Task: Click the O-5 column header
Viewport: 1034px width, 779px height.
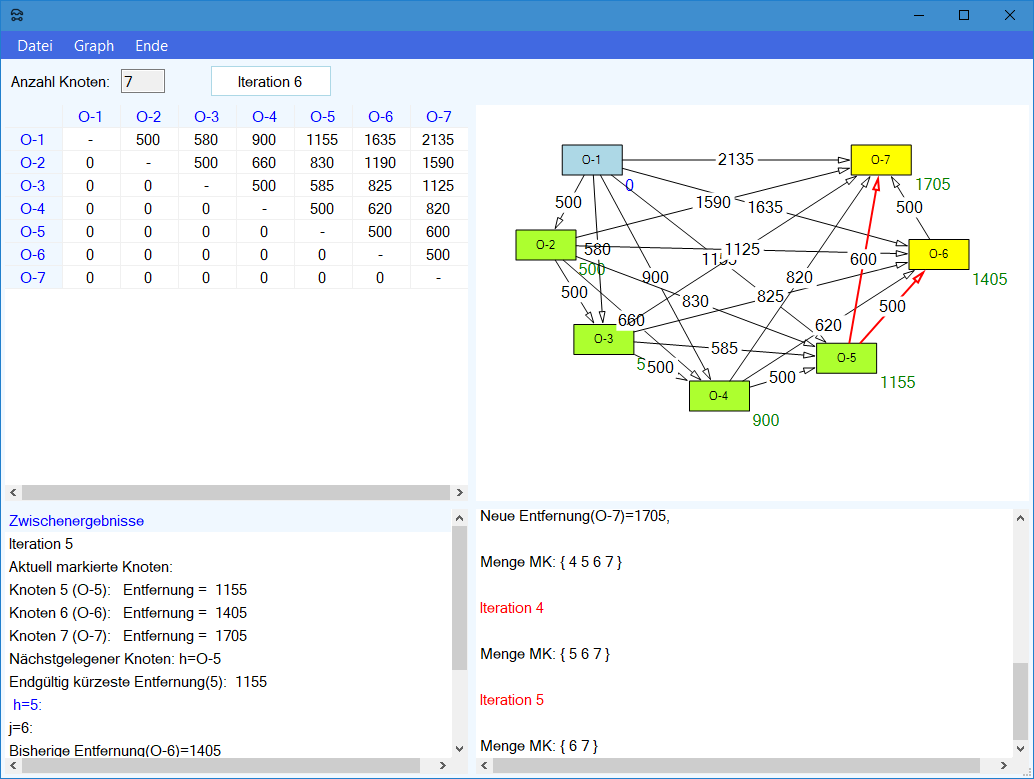Action: 322,117
